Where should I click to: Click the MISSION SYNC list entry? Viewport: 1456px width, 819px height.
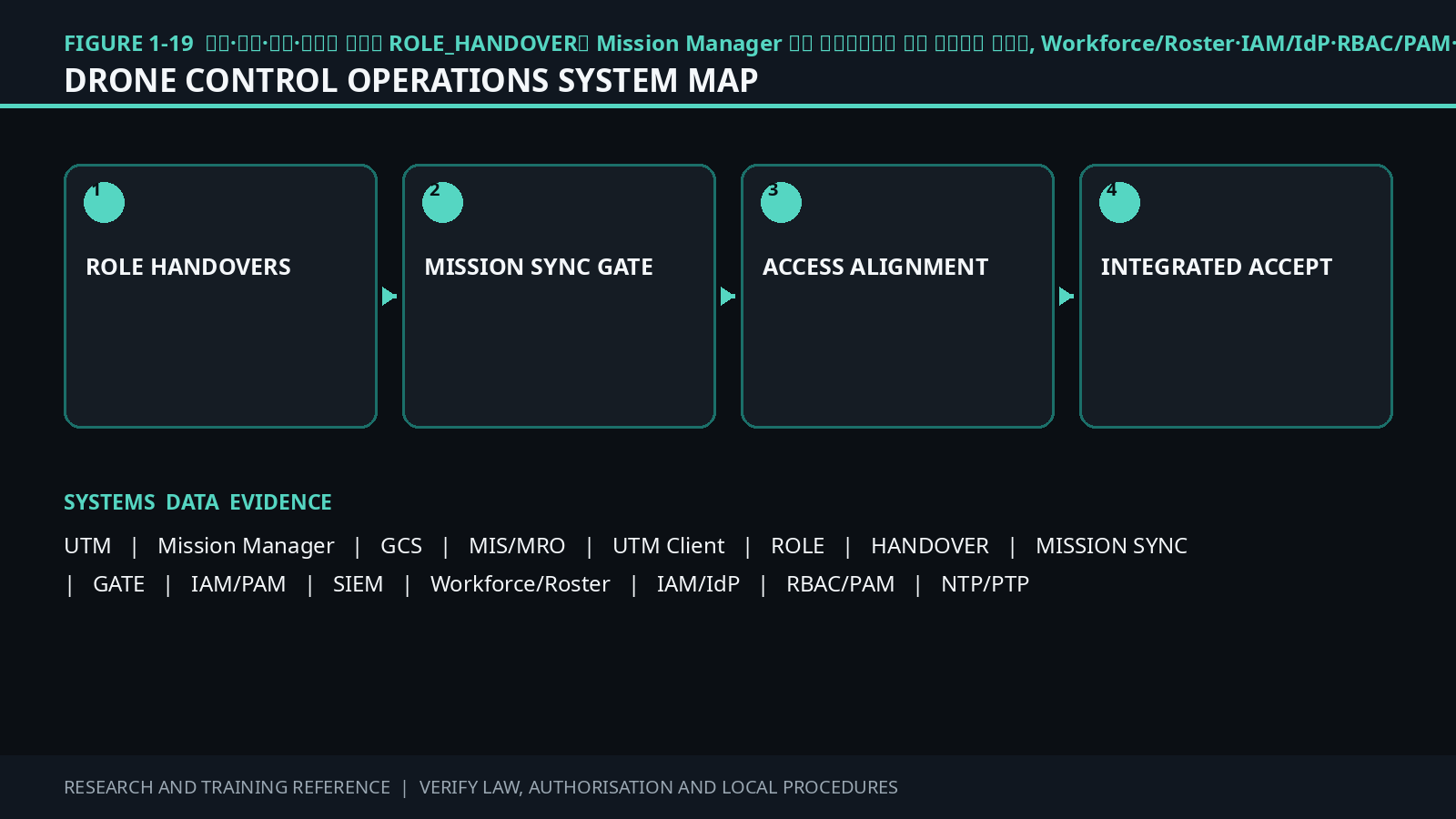[x=1111, y=546]
